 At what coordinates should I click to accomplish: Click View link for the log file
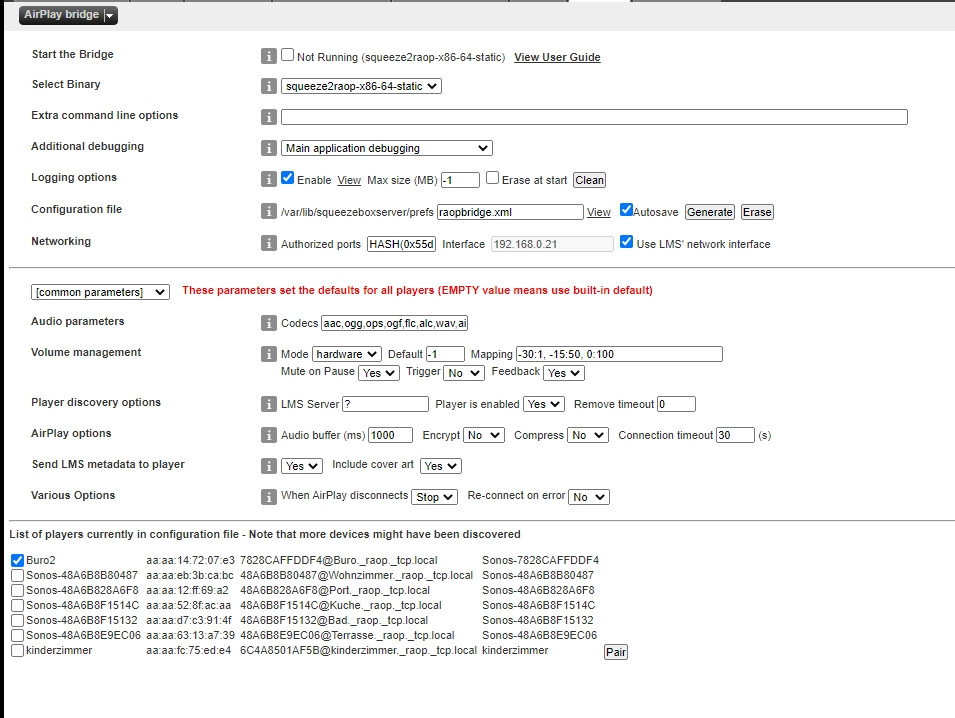tap(349, 180)
